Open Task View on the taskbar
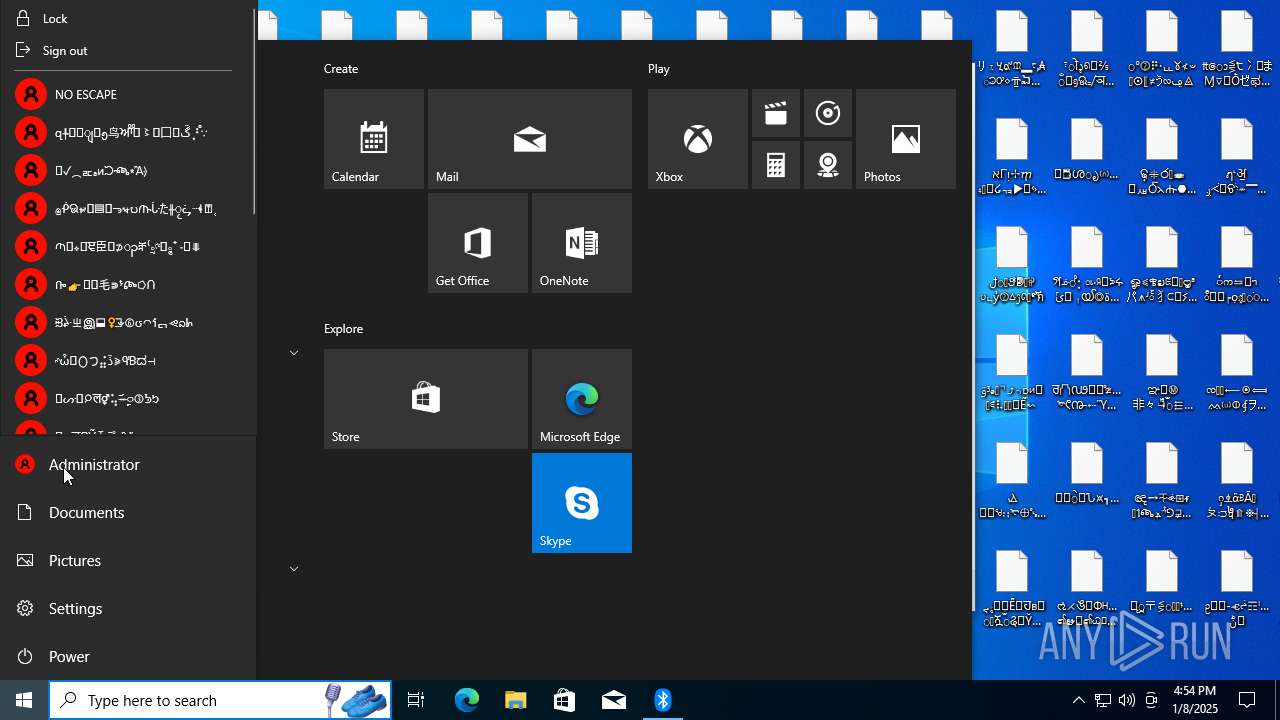This screenshot has width=1280, height=720. [416, 700]
